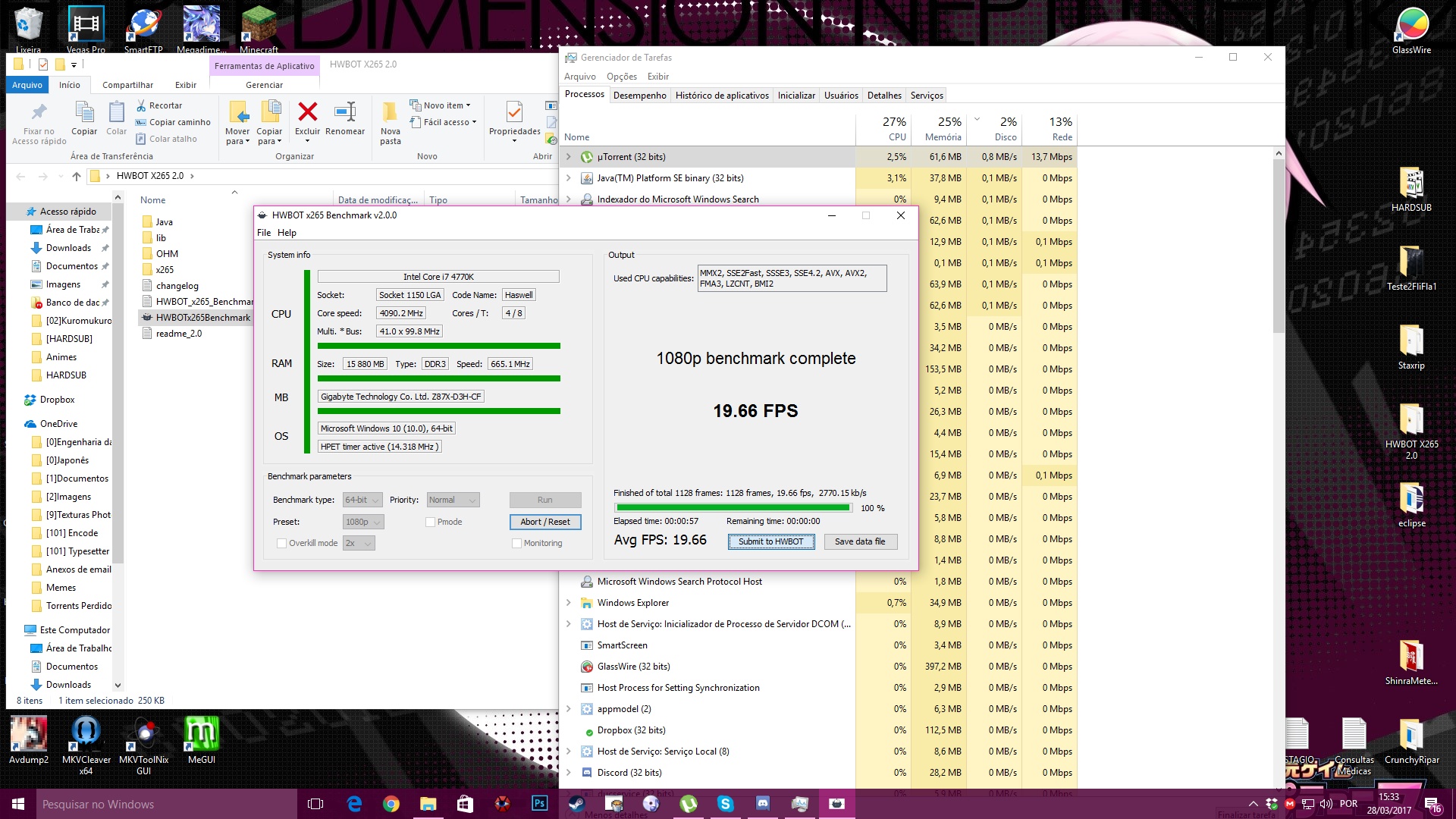The width and height of the screenshot is (1456, 819).
Task: Open the Novo item dropdown
Action: [x=441, y=105]
